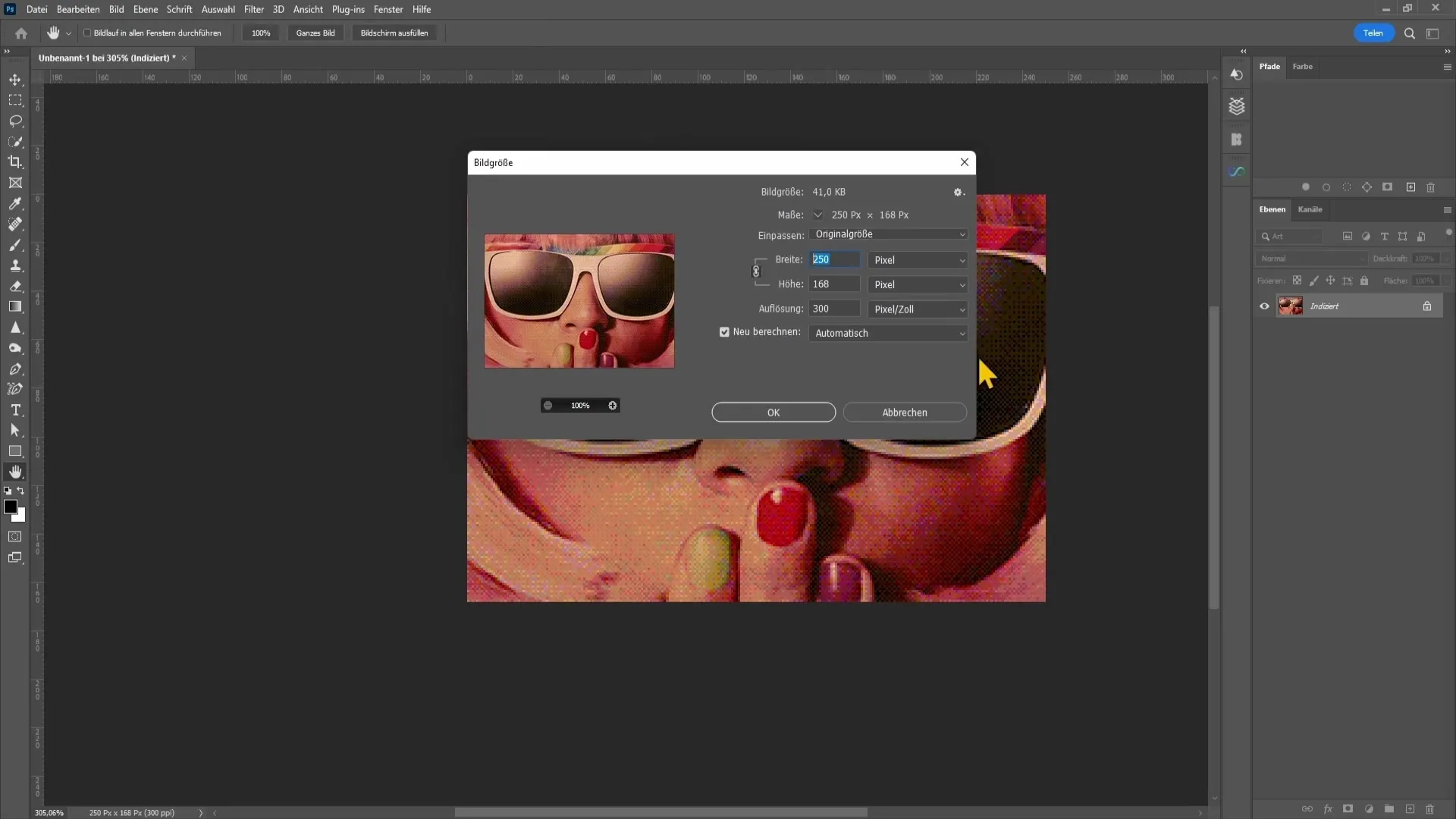Image resolution: width=1456 pixels, height=819 pixels.
Task: Select the Eyedropper tool
Action: pyautogui.click(x=15, y=203)
